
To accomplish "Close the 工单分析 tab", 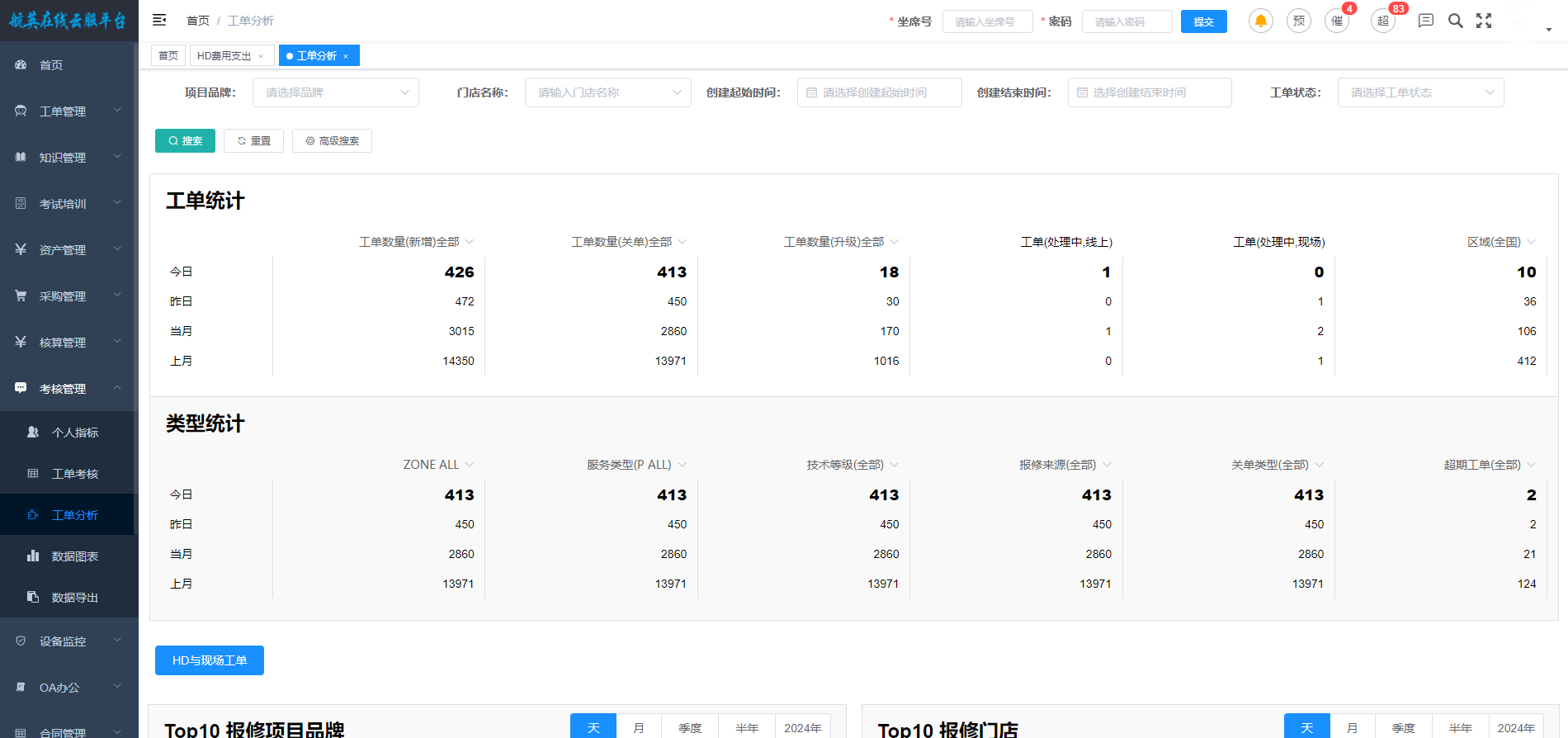I will tap(346, 56).
